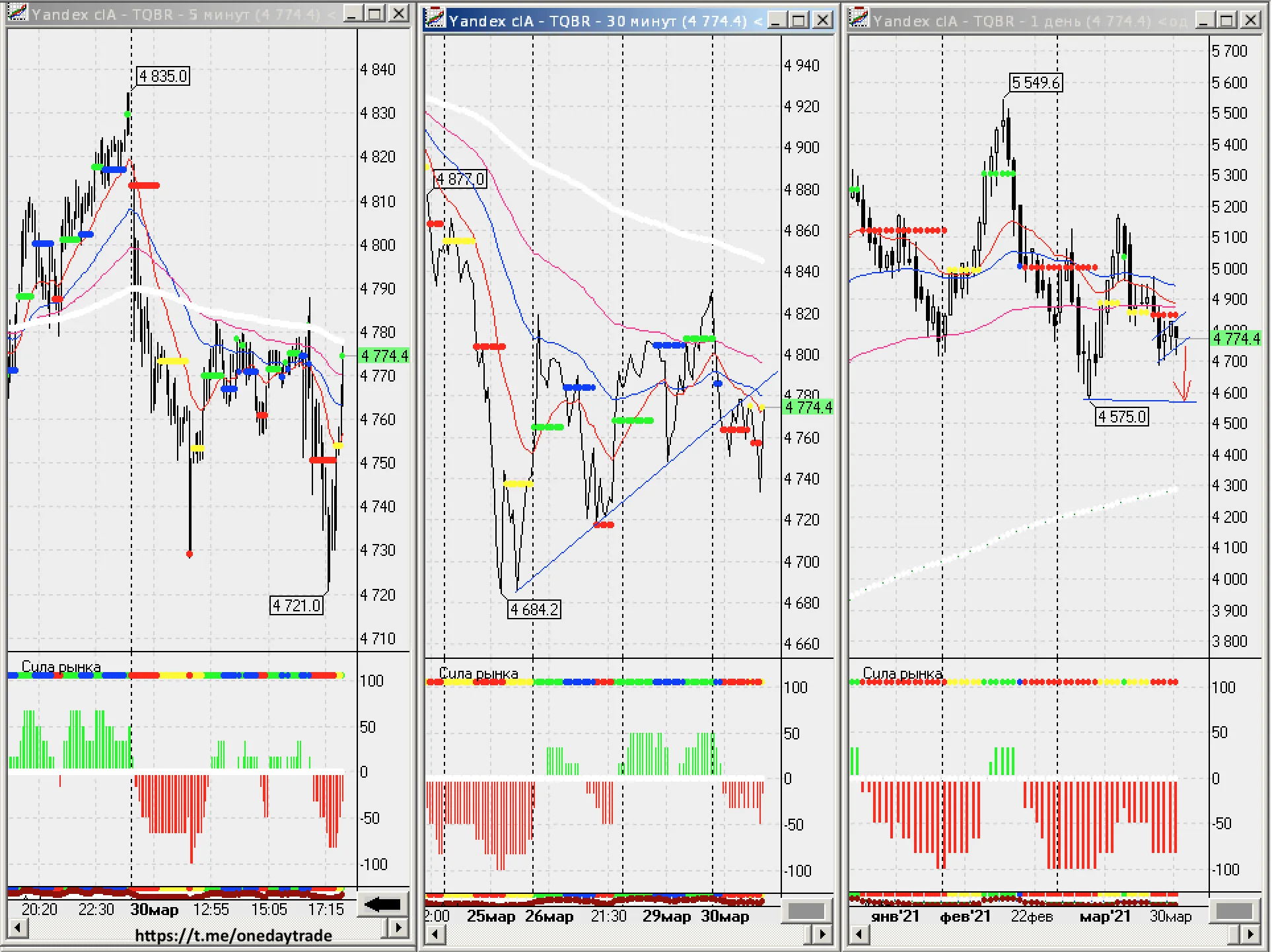Close the daily Yandex chart window

pos(1250,20)
